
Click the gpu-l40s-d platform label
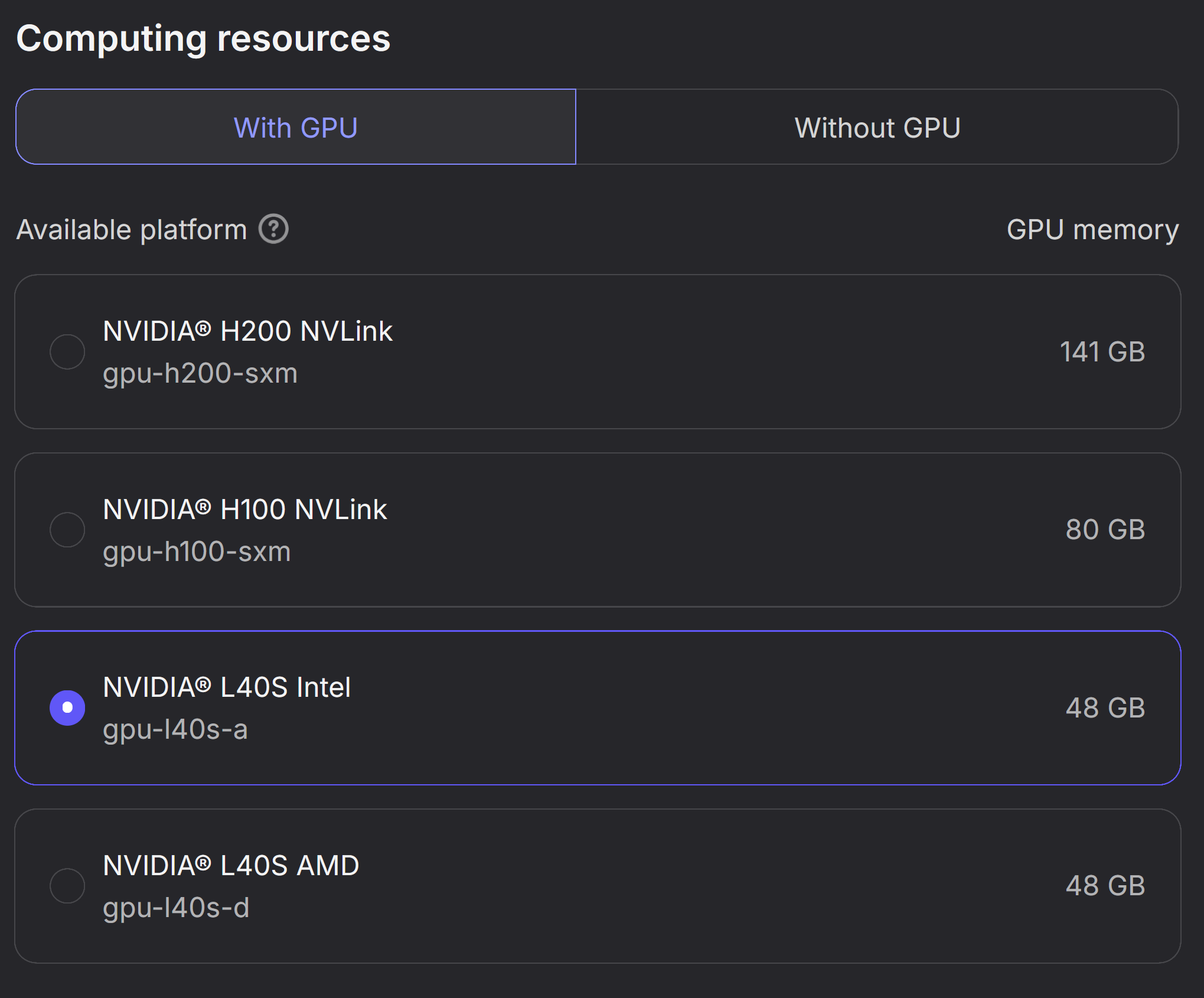click(x=176, y=908)
